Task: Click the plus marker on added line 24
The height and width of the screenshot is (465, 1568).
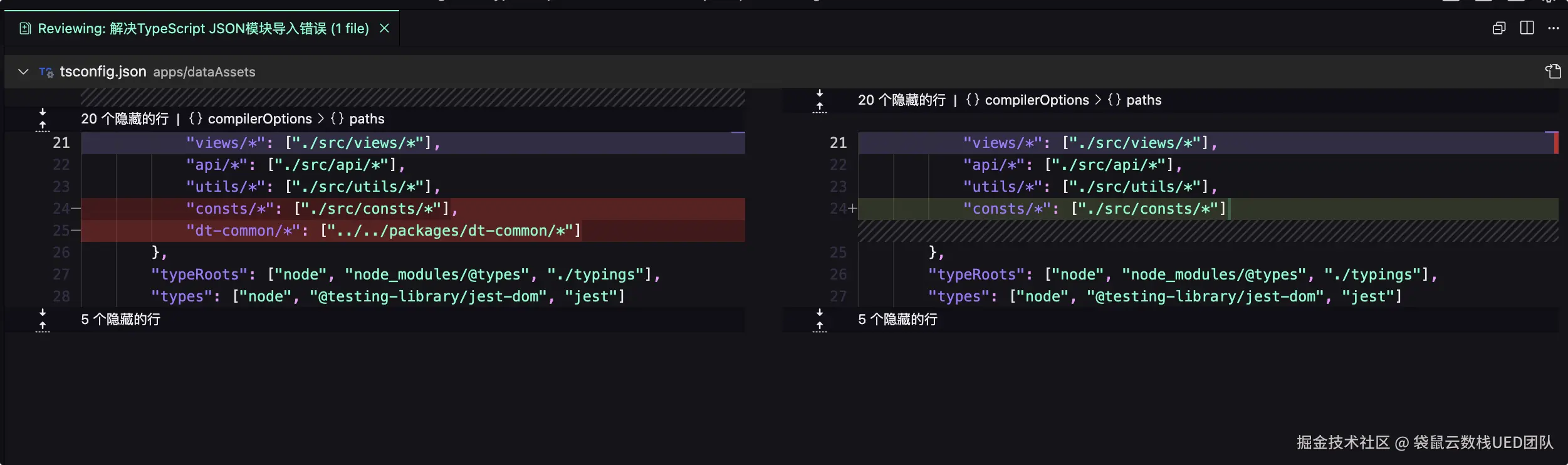Action: [852, 209]
